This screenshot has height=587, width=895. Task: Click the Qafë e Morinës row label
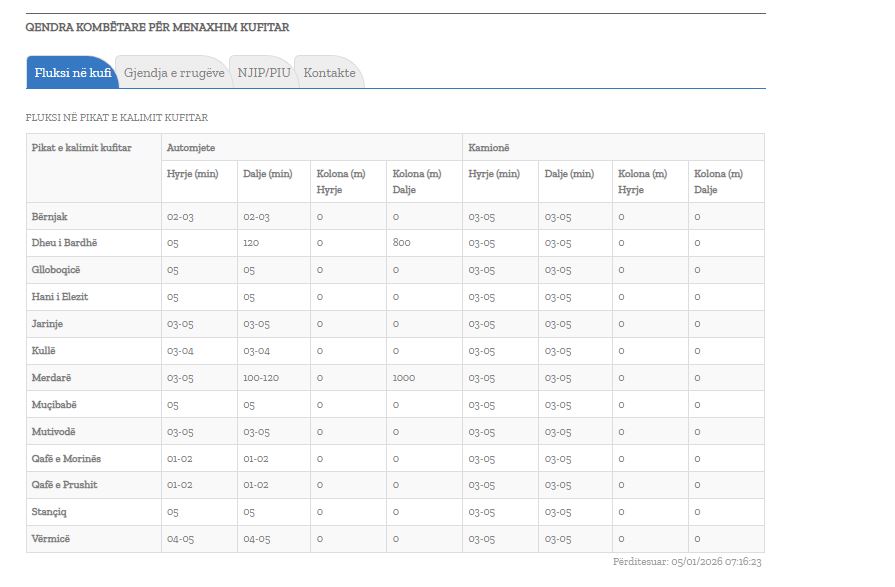tap(66, 458)
